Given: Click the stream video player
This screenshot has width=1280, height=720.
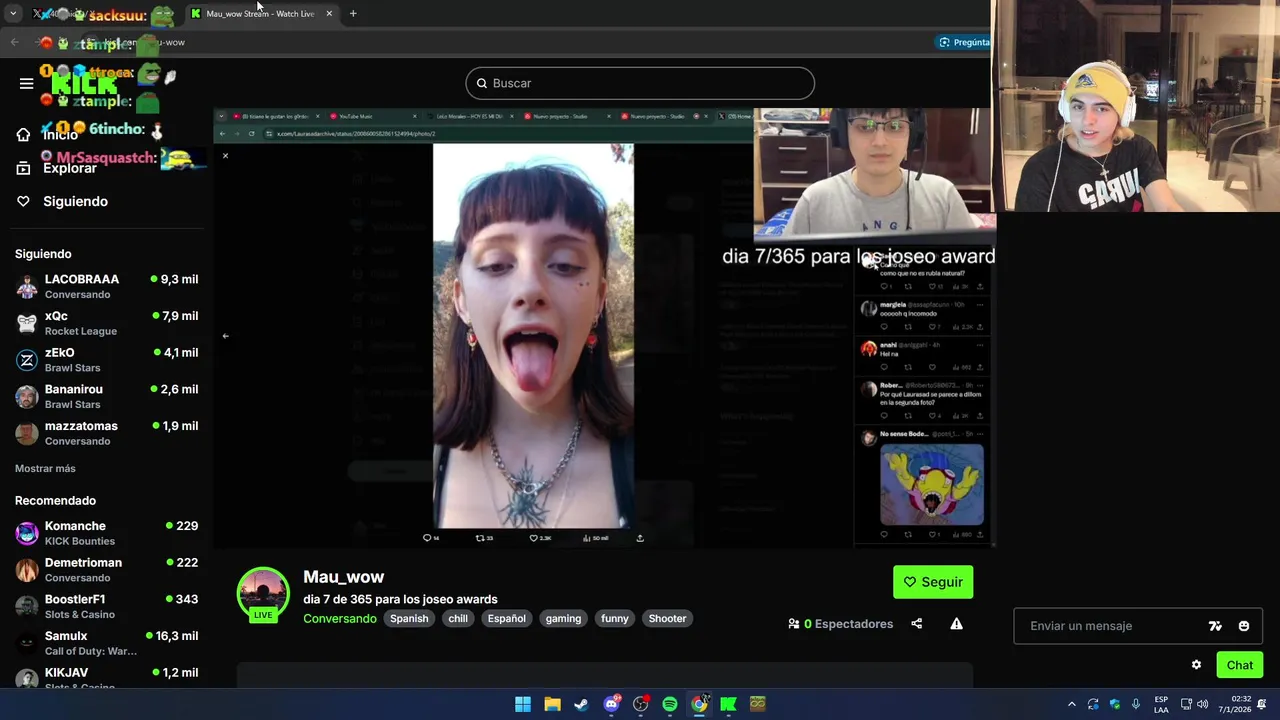Looking at the screenshot, I should click(604, 328).
